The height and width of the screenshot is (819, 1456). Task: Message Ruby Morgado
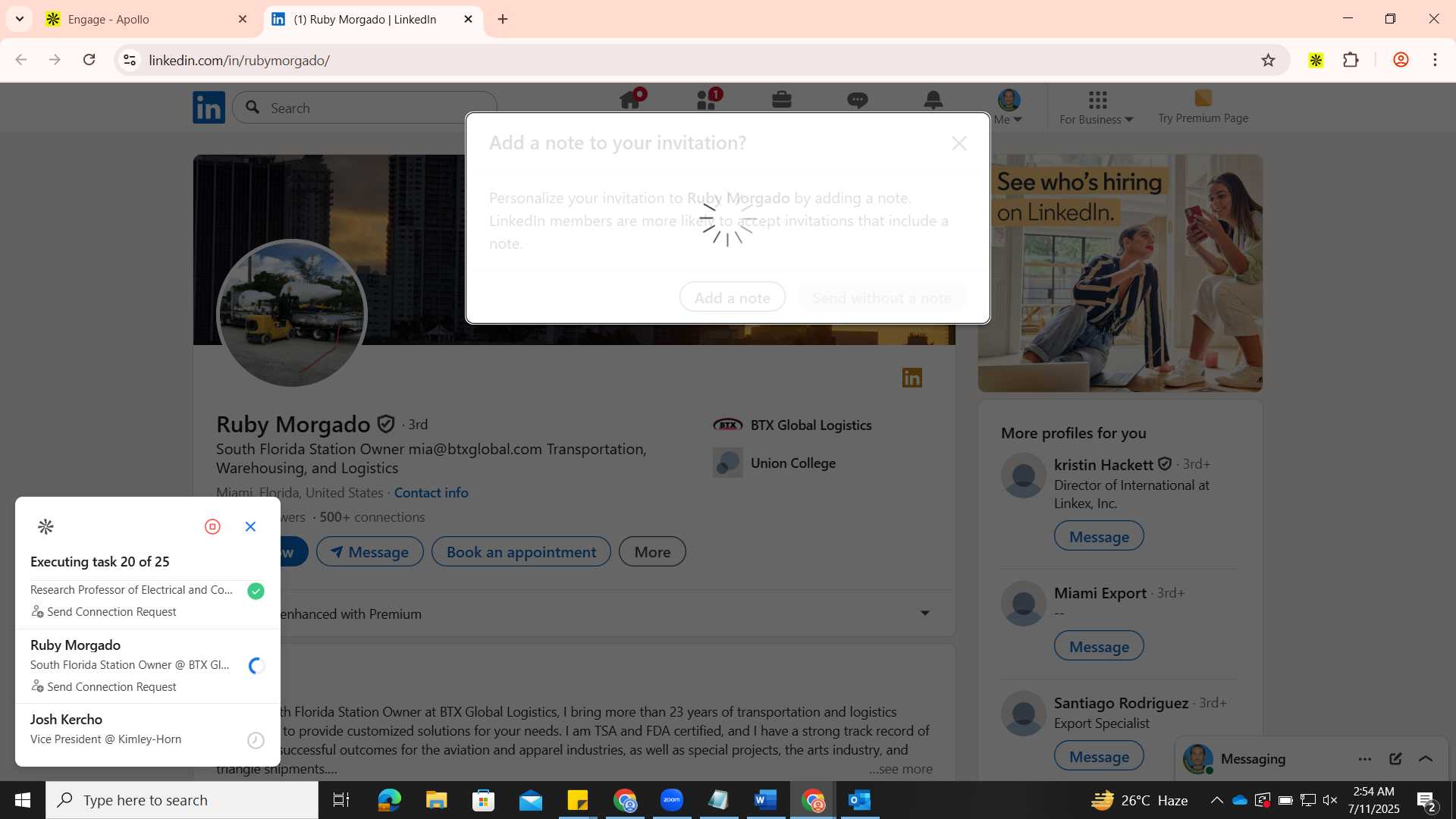click(x=370, y=551)
